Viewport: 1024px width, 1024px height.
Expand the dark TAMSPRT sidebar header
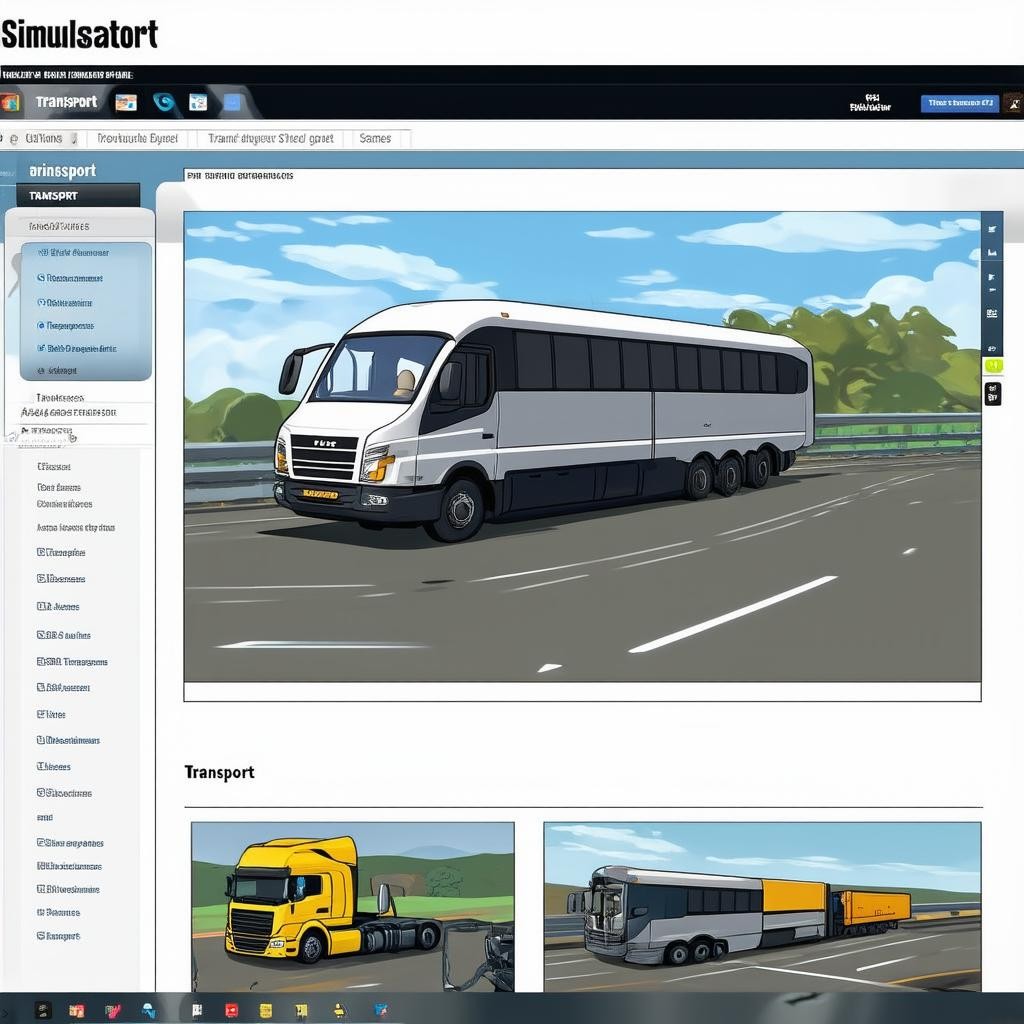[x=78, y=196]
